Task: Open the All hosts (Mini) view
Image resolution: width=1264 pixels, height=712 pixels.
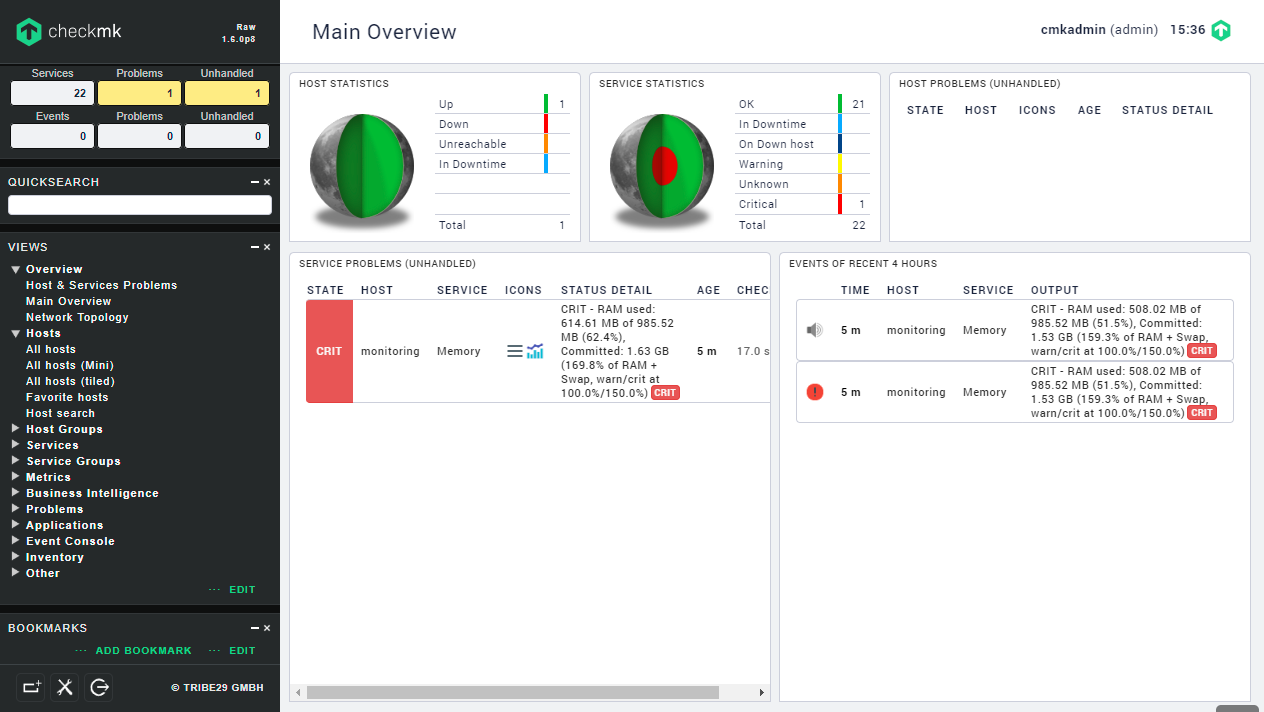Action: click(x=70, y=365)
